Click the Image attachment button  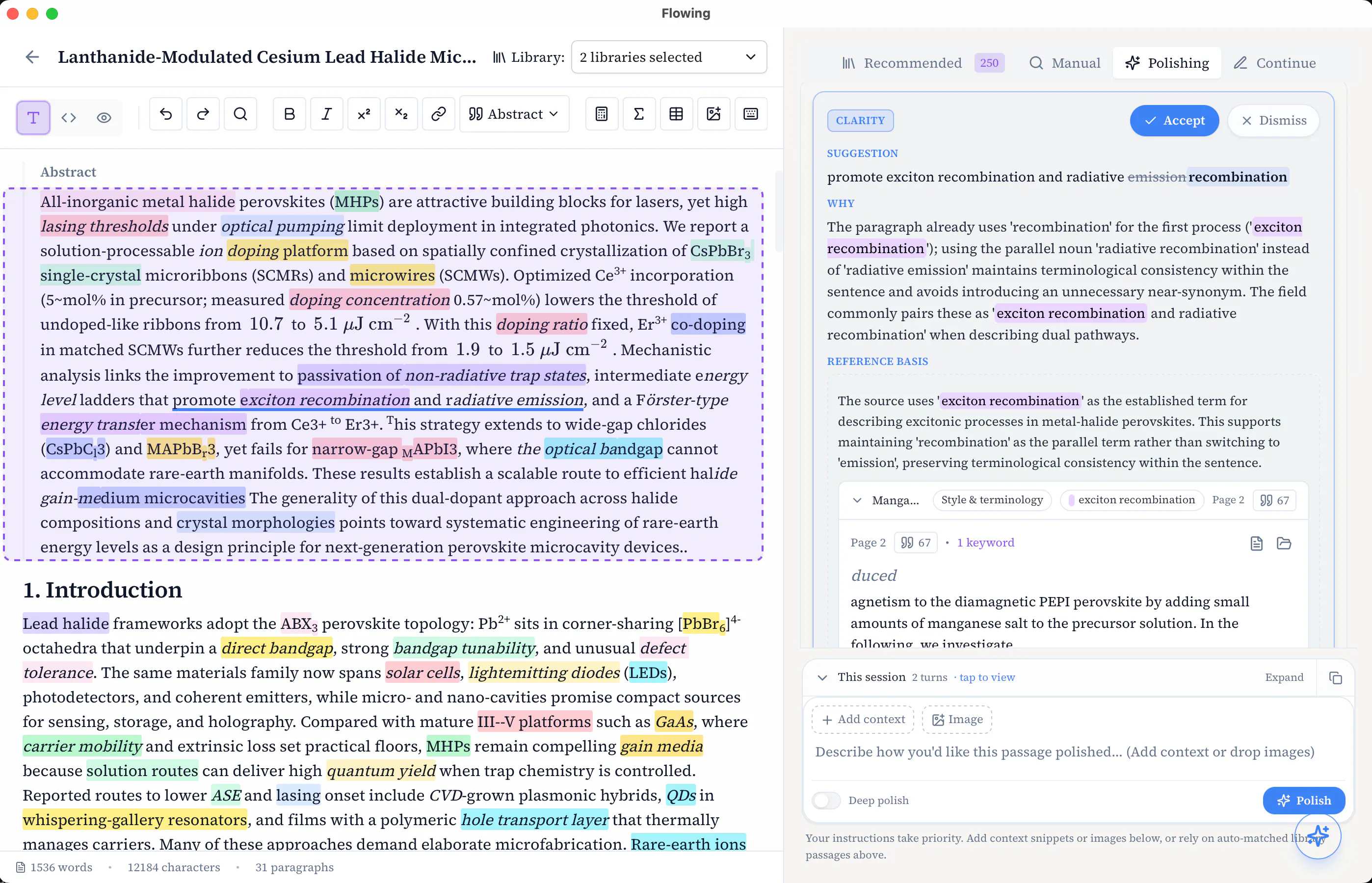point(957,720)
